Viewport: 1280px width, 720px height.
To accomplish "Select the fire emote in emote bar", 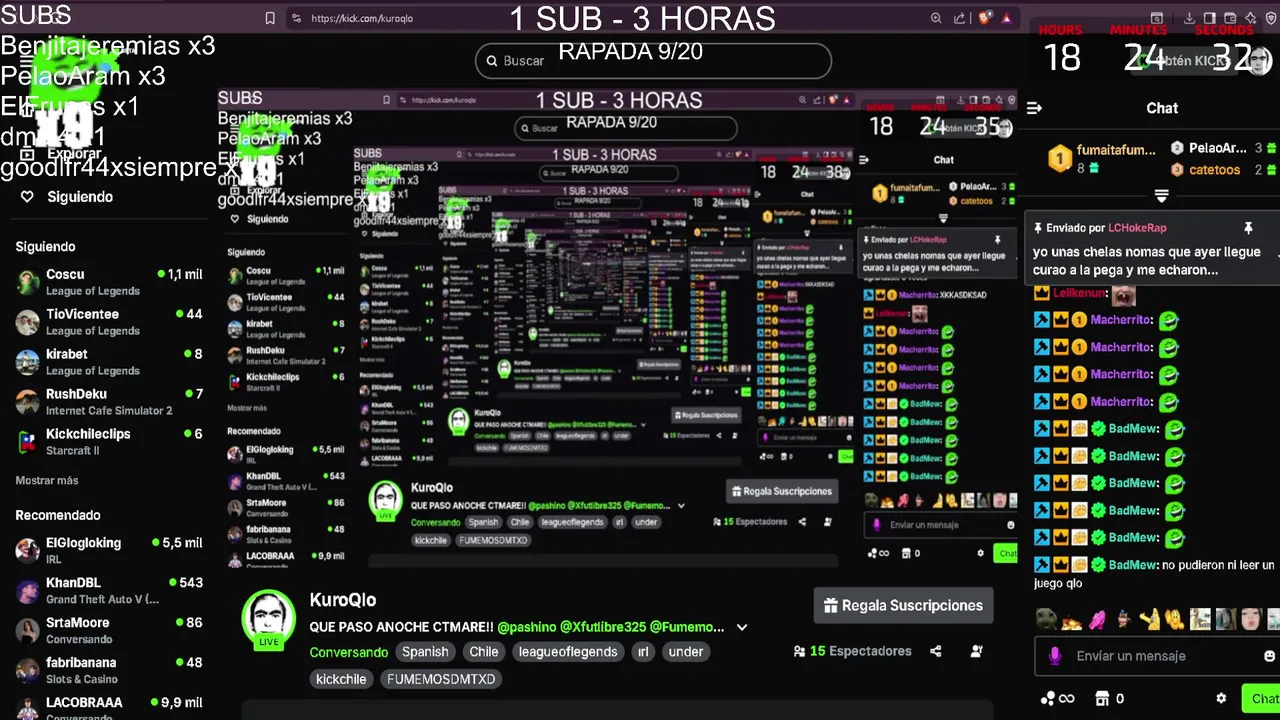I will click(1071, 621).
